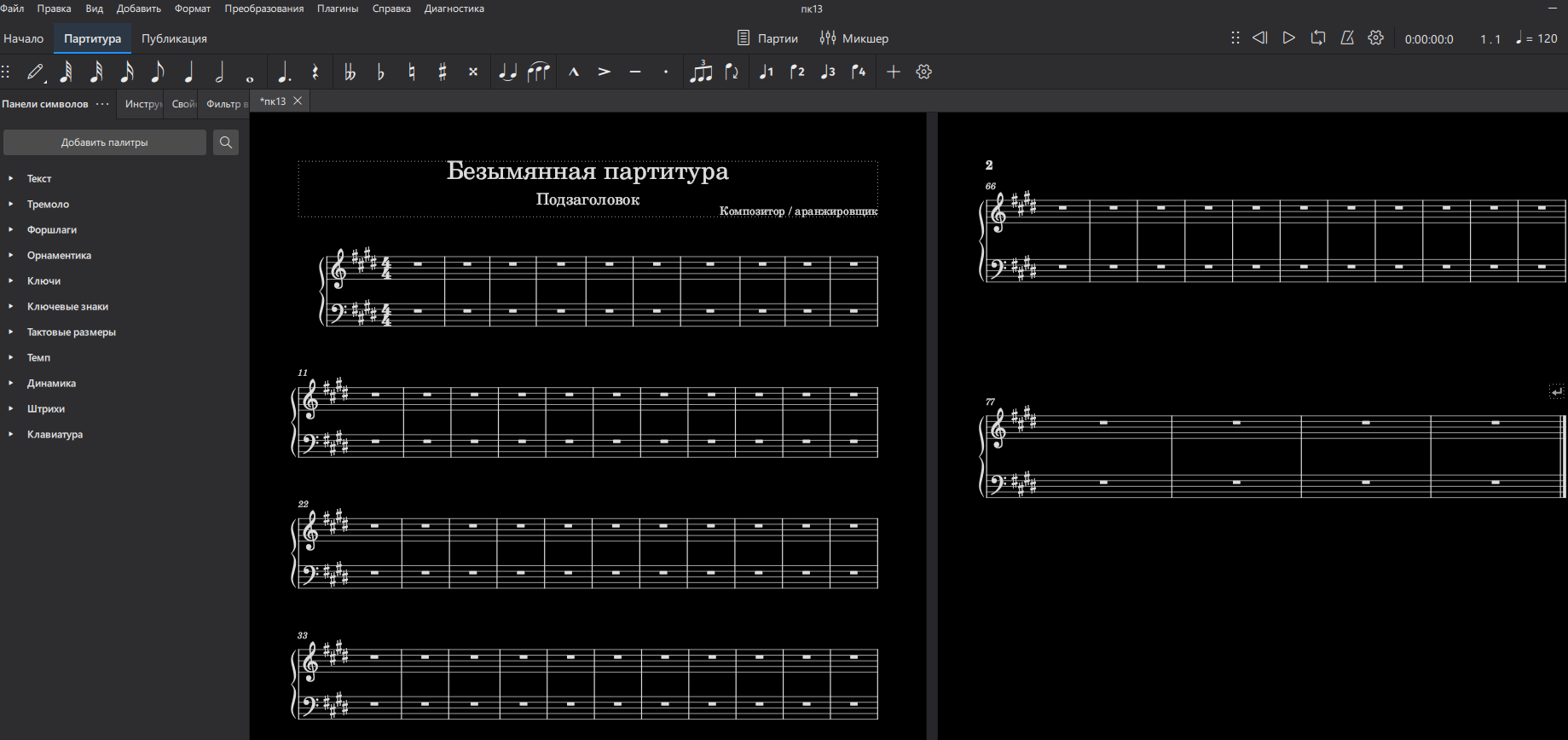Viewport: 1568px width, 740px height.
Task: Add tenuto articulation
Action: pyautogui.click(x=635, y=72)
